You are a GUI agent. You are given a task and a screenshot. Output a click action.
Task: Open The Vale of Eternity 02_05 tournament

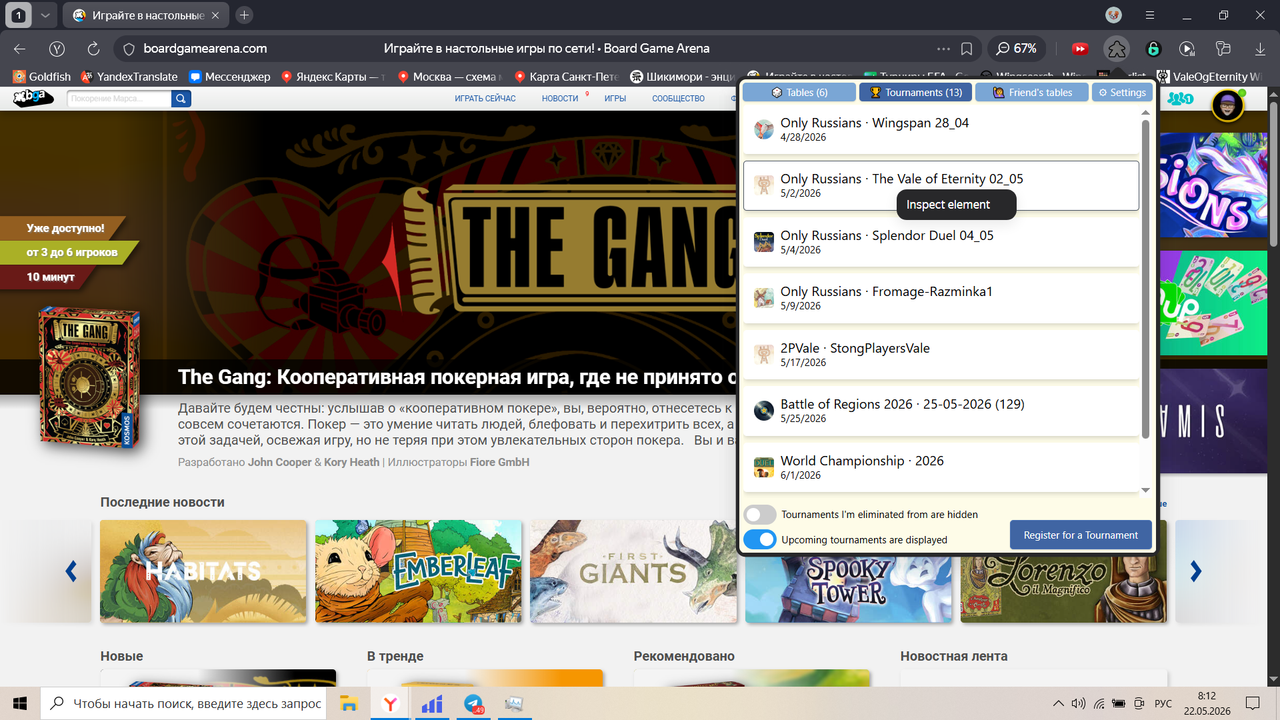(x=941, y=185)
